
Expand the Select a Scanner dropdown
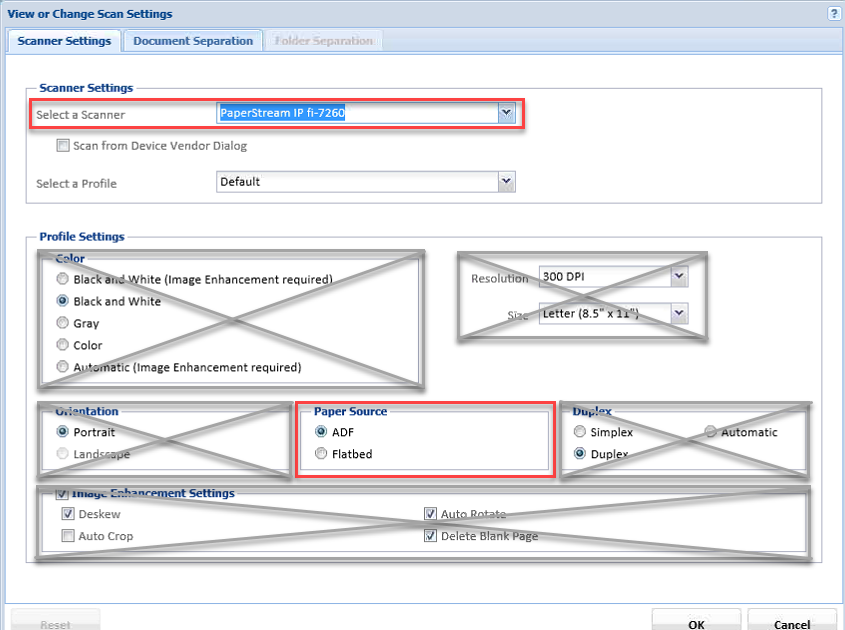[506, 114]
